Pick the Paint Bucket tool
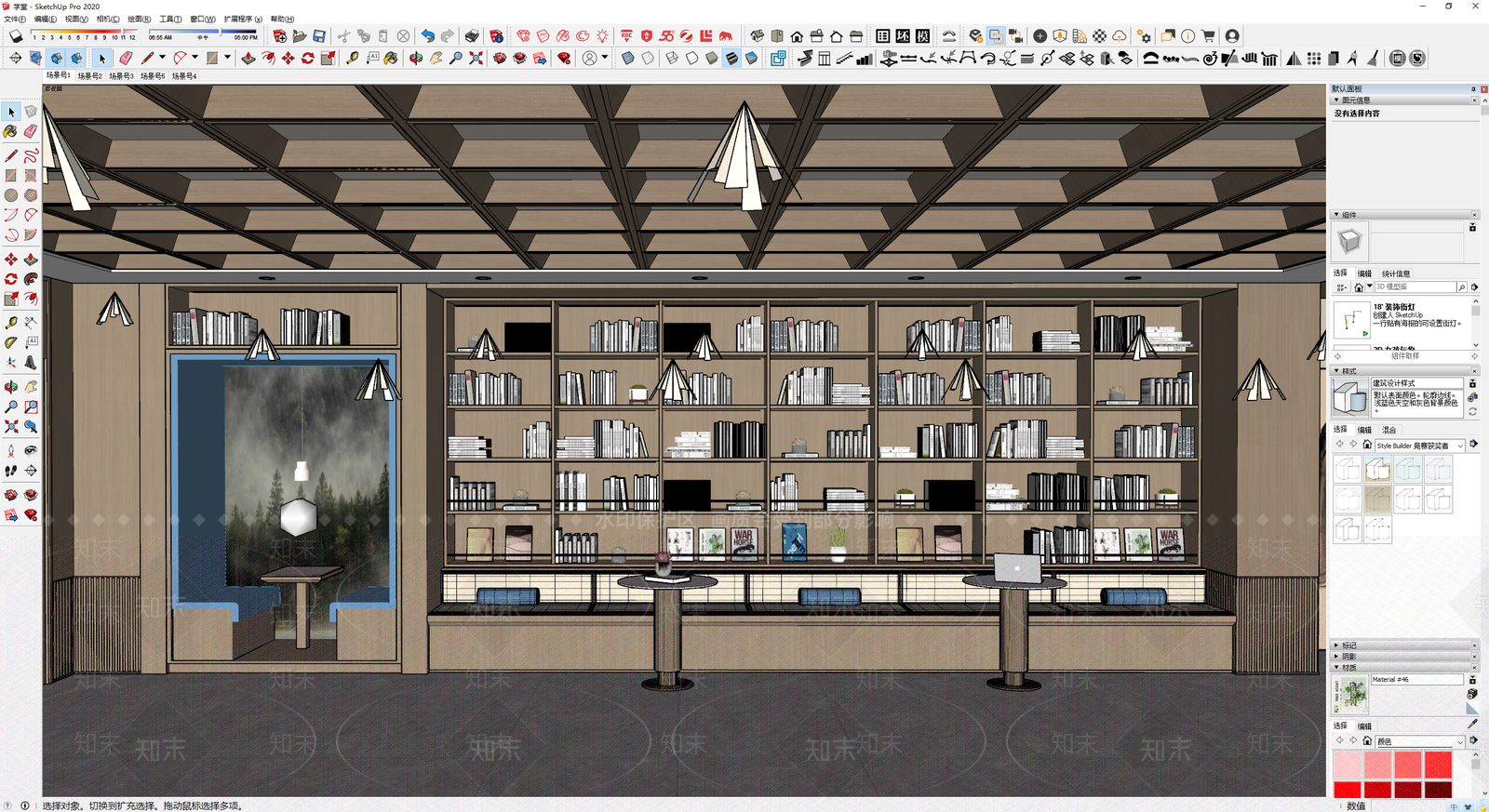Screen dimensions: 1489x812 click(11, 132)
